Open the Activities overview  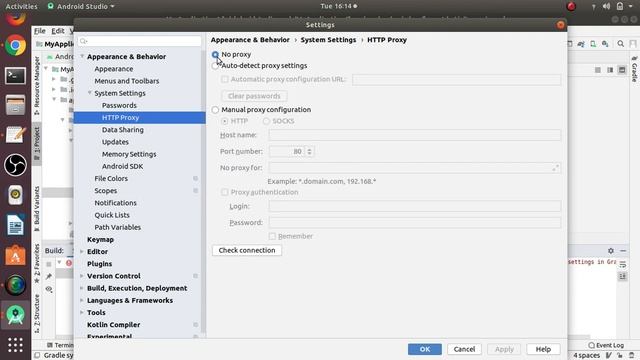click(x=21, y=6)
